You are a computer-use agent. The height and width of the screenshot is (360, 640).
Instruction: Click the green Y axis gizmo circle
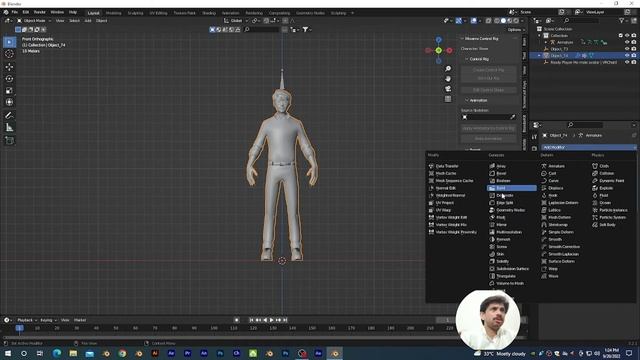(x=438, y=50)
